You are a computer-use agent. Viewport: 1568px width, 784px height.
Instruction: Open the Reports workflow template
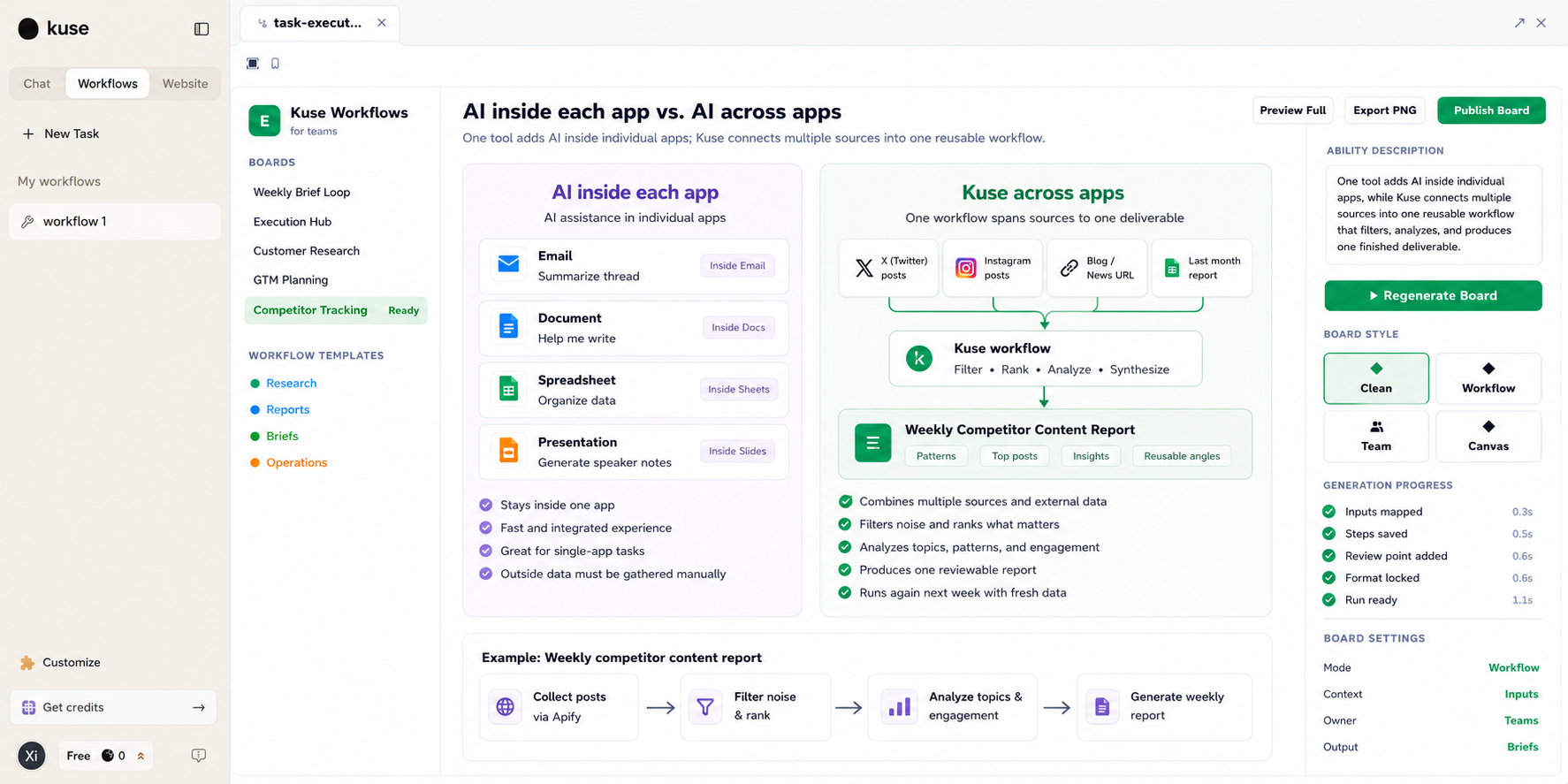288,409
